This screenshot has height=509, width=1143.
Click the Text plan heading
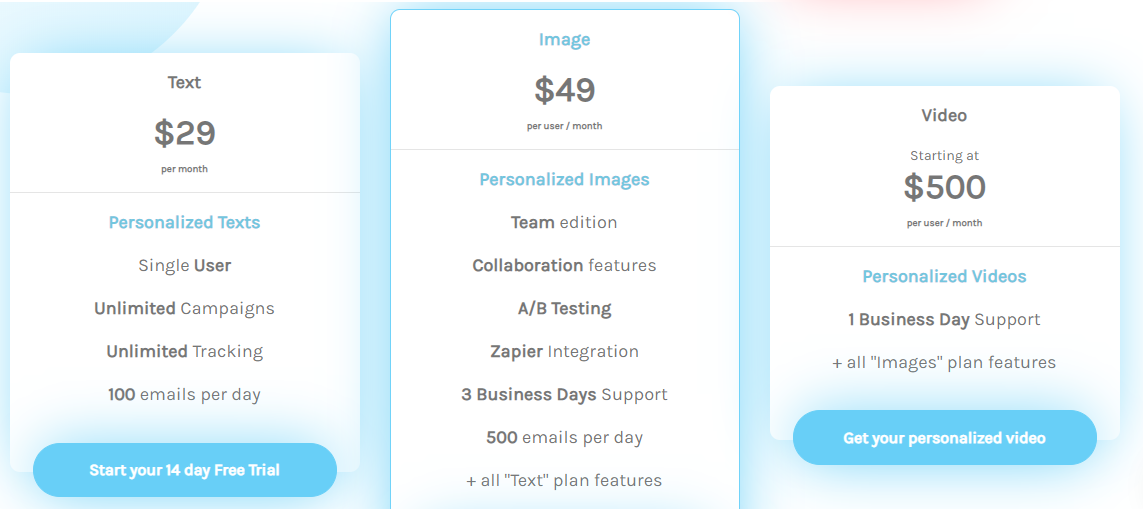(x=184, y=83)
